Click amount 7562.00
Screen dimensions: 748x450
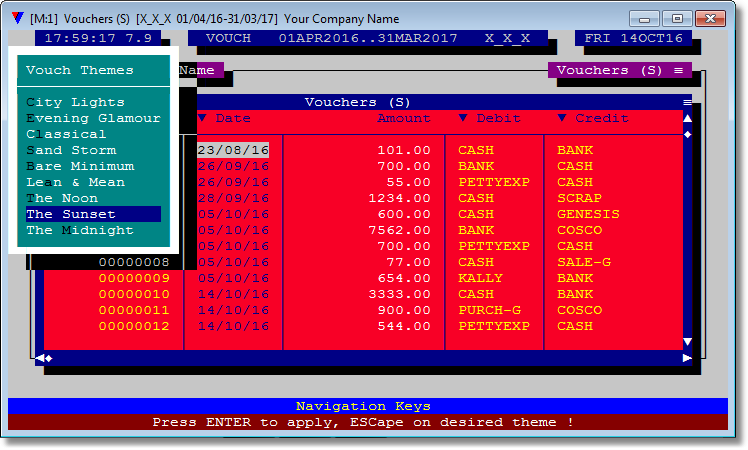399,230
